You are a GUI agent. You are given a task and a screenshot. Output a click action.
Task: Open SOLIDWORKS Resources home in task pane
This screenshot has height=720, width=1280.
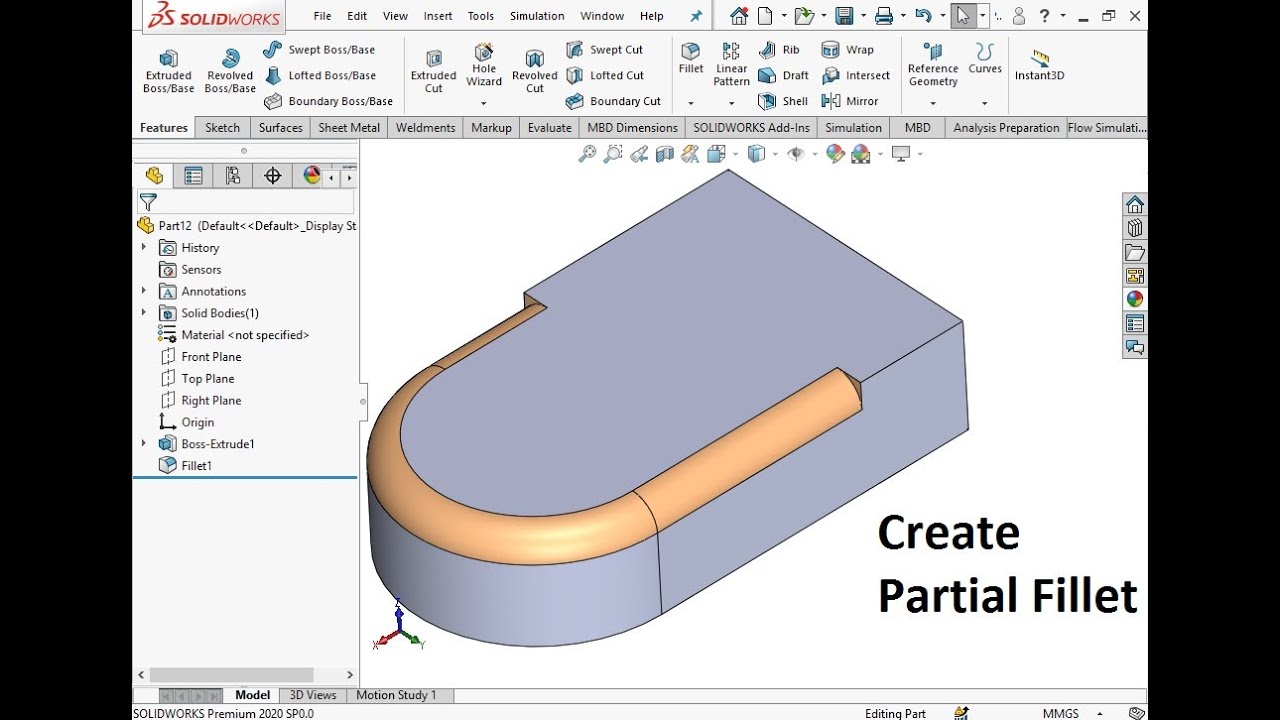[1134, 204]
